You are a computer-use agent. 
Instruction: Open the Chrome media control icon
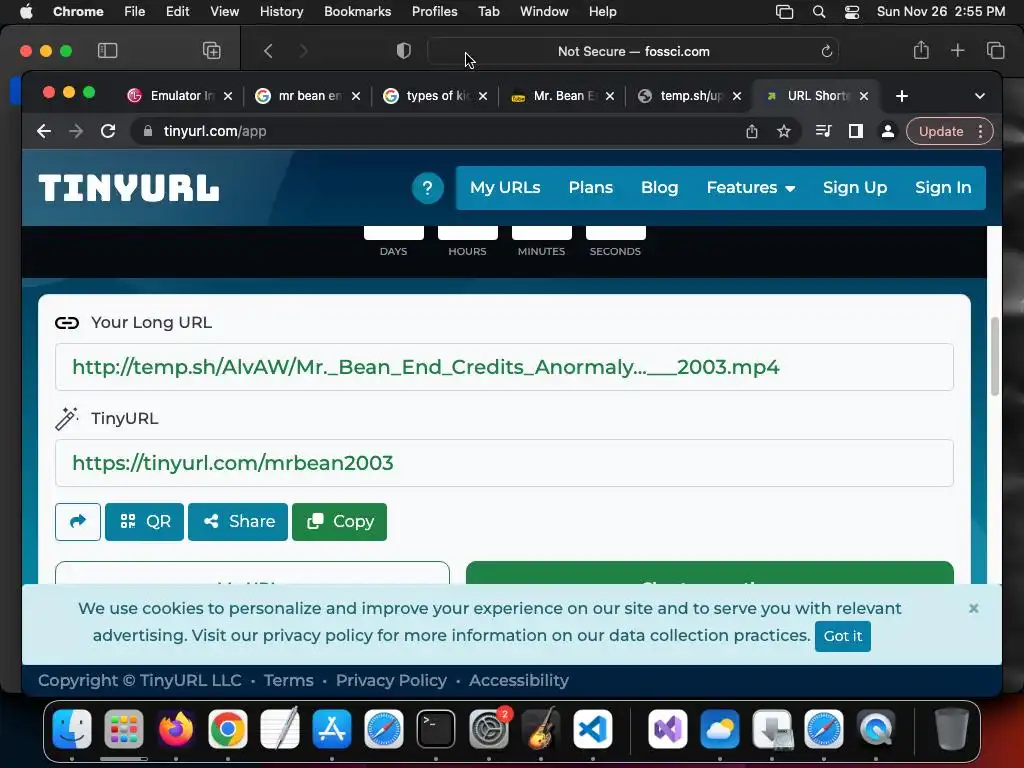[x=824, y=131]
